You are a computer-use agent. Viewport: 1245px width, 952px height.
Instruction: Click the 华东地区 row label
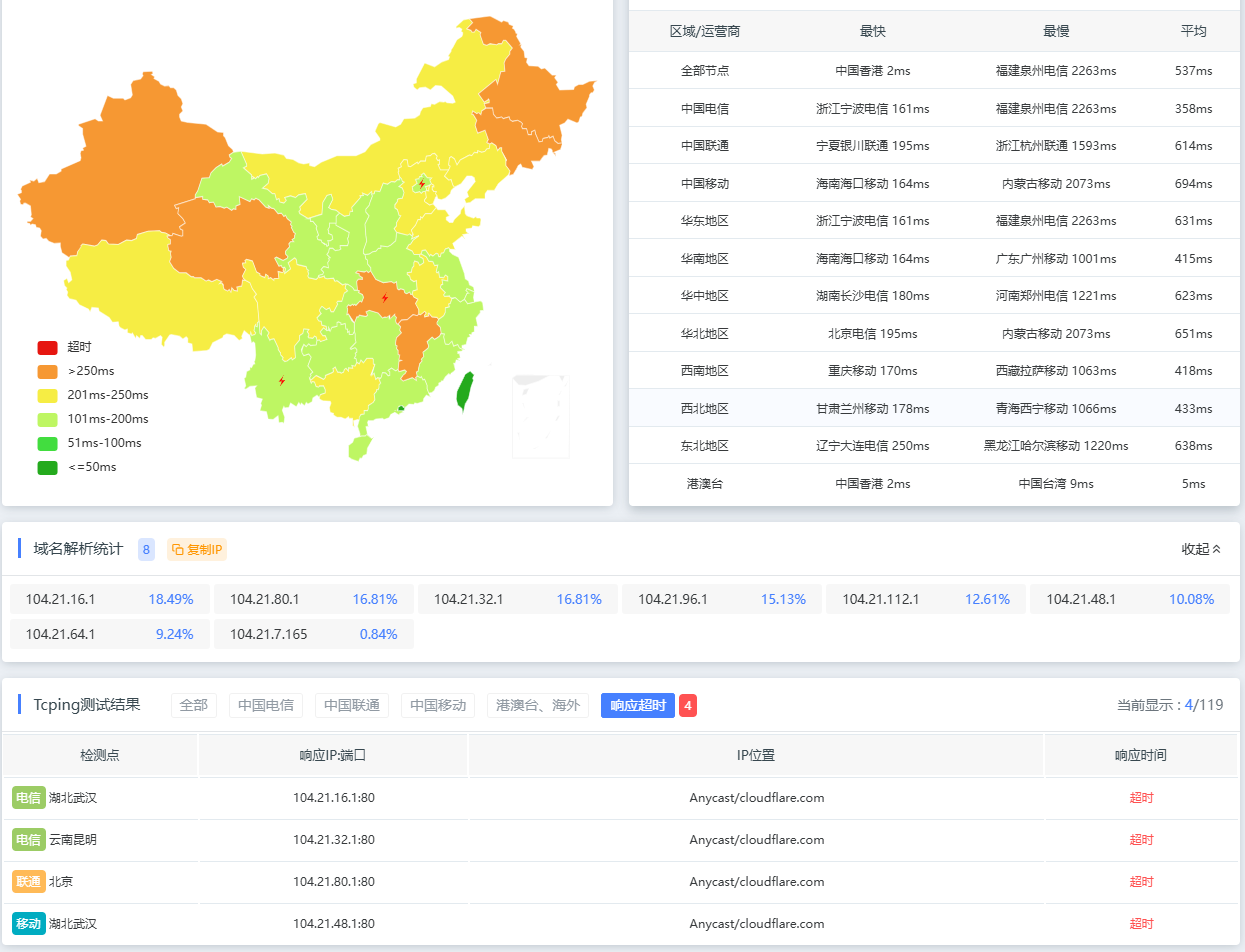point(705,221)
